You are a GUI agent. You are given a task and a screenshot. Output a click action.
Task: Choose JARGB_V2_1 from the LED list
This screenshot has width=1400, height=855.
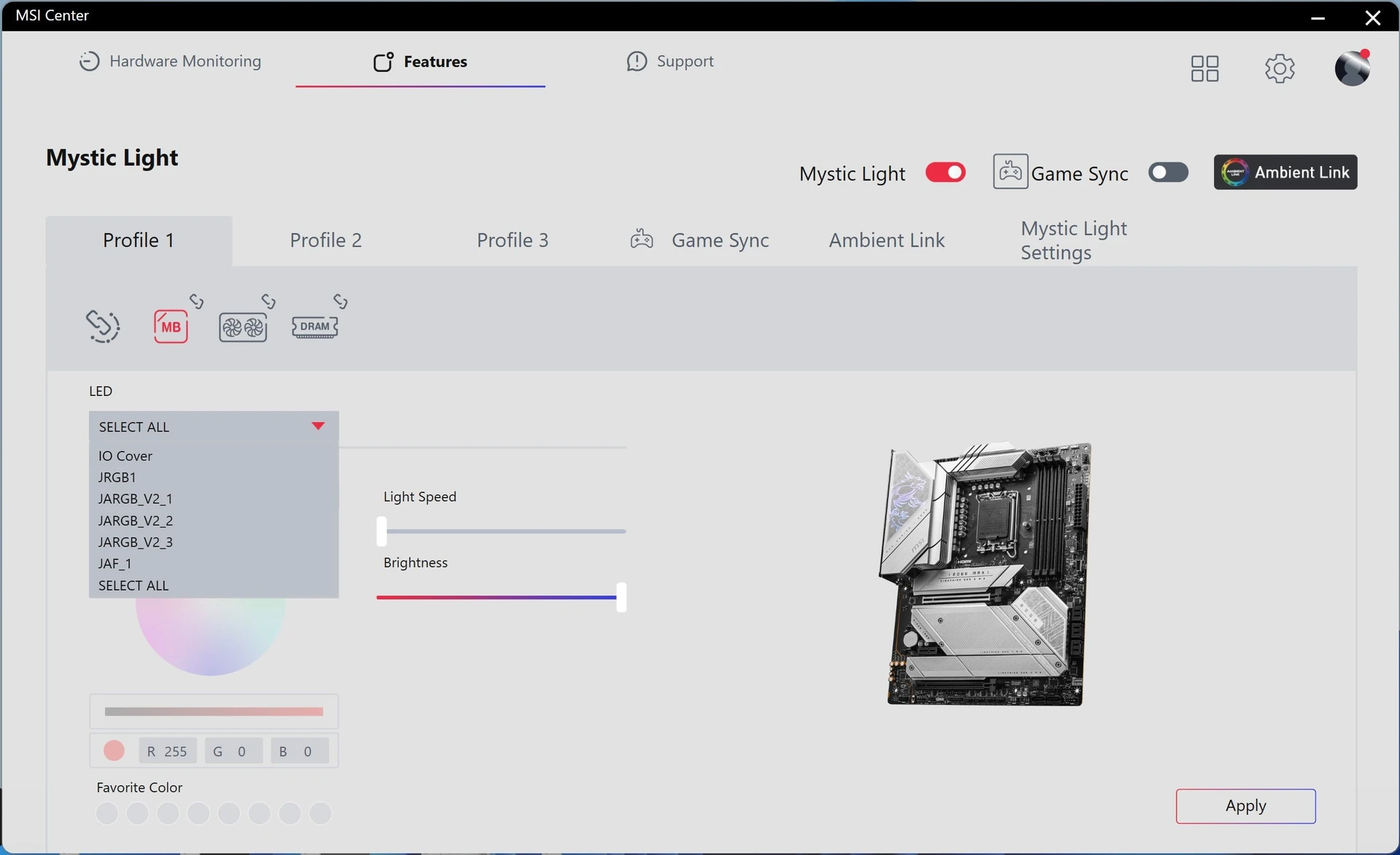point(214,499)
